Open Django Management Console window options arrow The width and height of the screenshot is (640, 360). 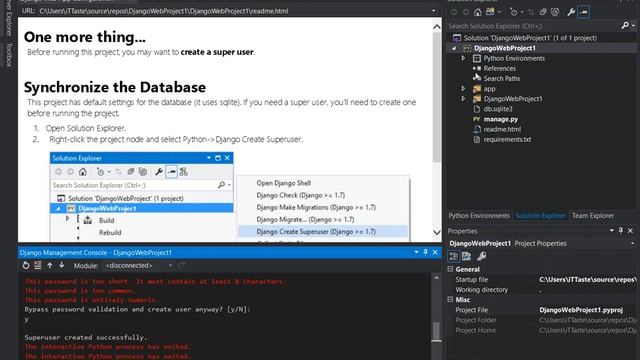pos(416,252)
